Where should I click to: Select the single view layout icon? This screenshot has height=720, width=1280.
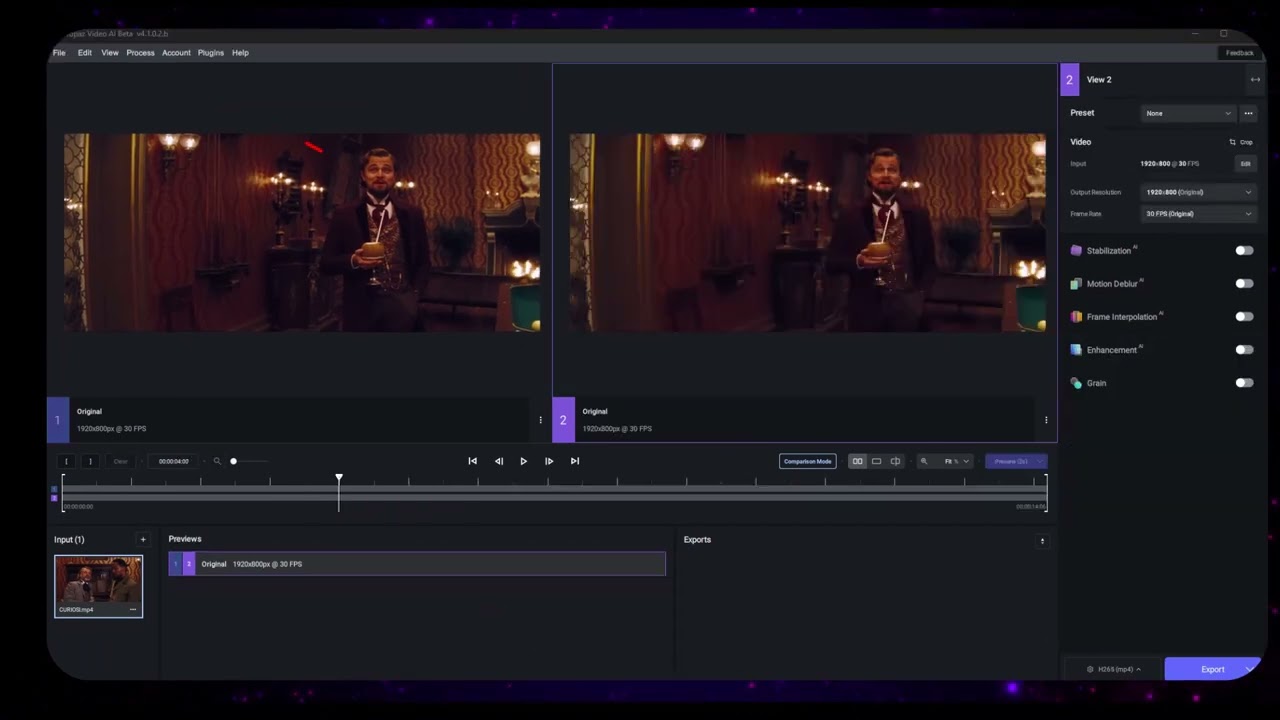coord(876,461)
